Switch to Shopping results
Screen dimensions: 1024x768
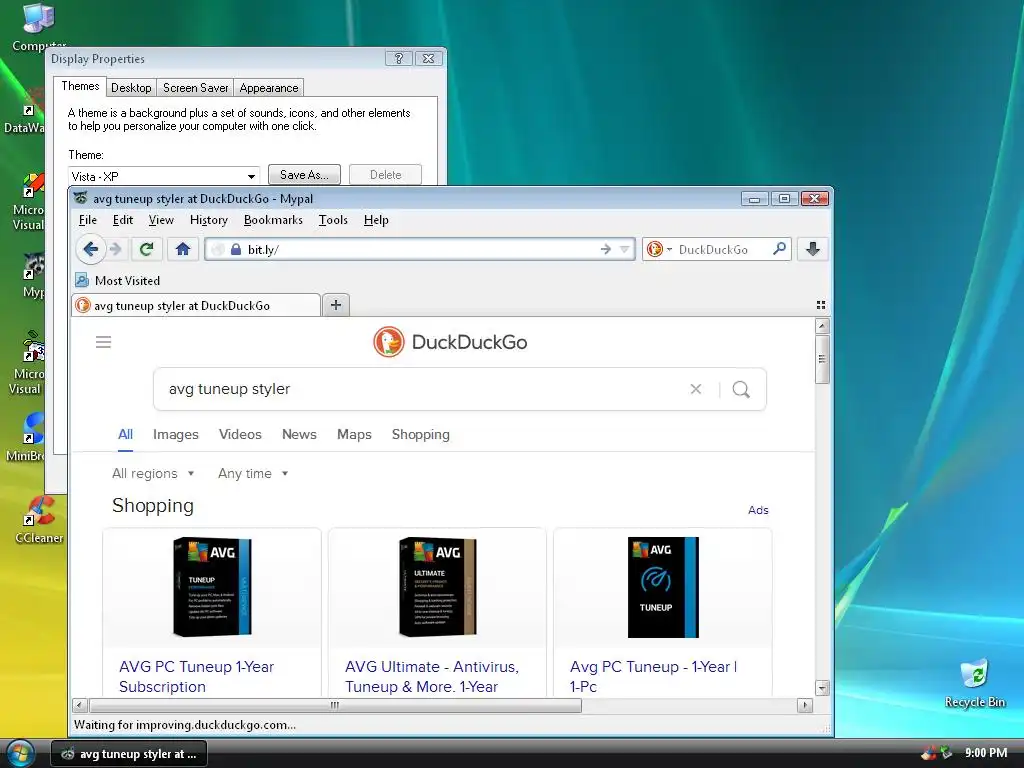pos(421,435)
